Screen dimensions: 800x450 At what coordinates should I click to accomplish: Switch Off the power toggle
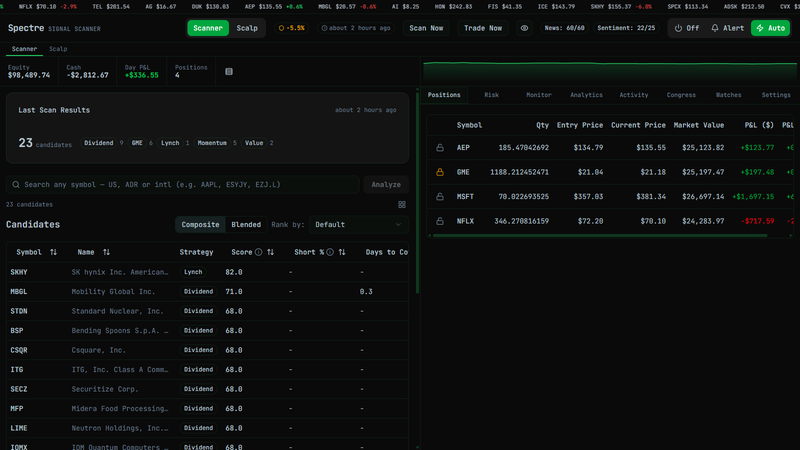687,28
